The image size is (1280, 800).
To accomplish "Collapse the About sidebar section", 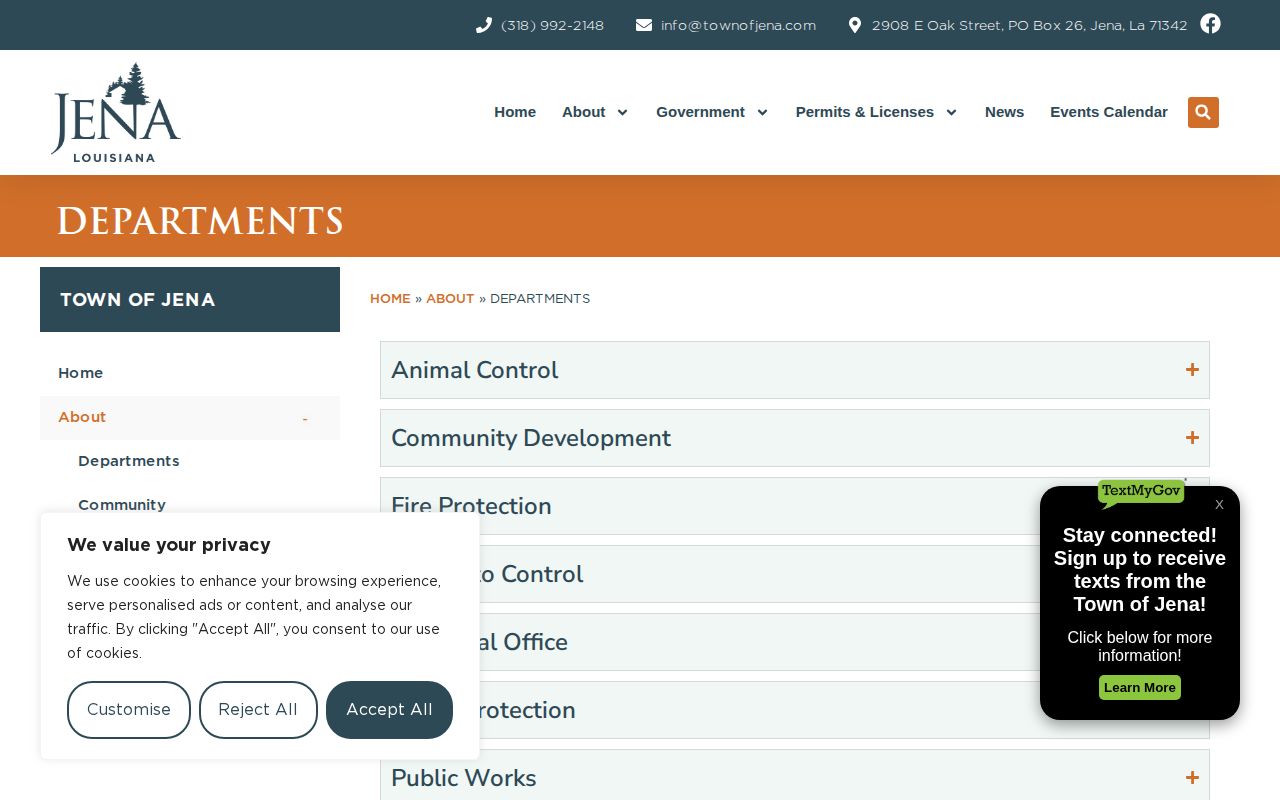I will [x=305, y=418].
